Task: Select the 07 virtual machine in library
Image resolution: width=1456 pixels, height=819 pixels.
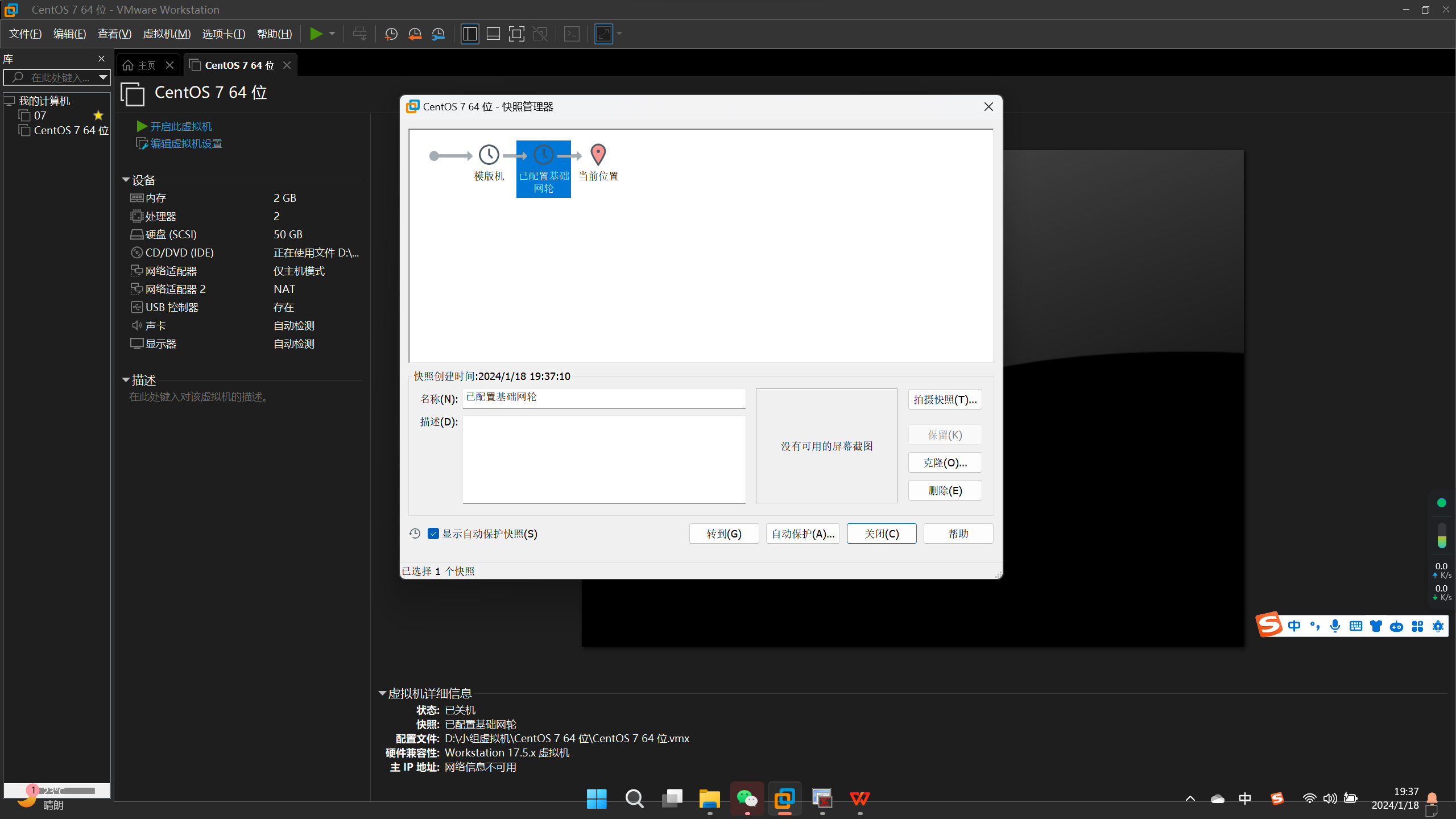Action: (x=40, y=115)
